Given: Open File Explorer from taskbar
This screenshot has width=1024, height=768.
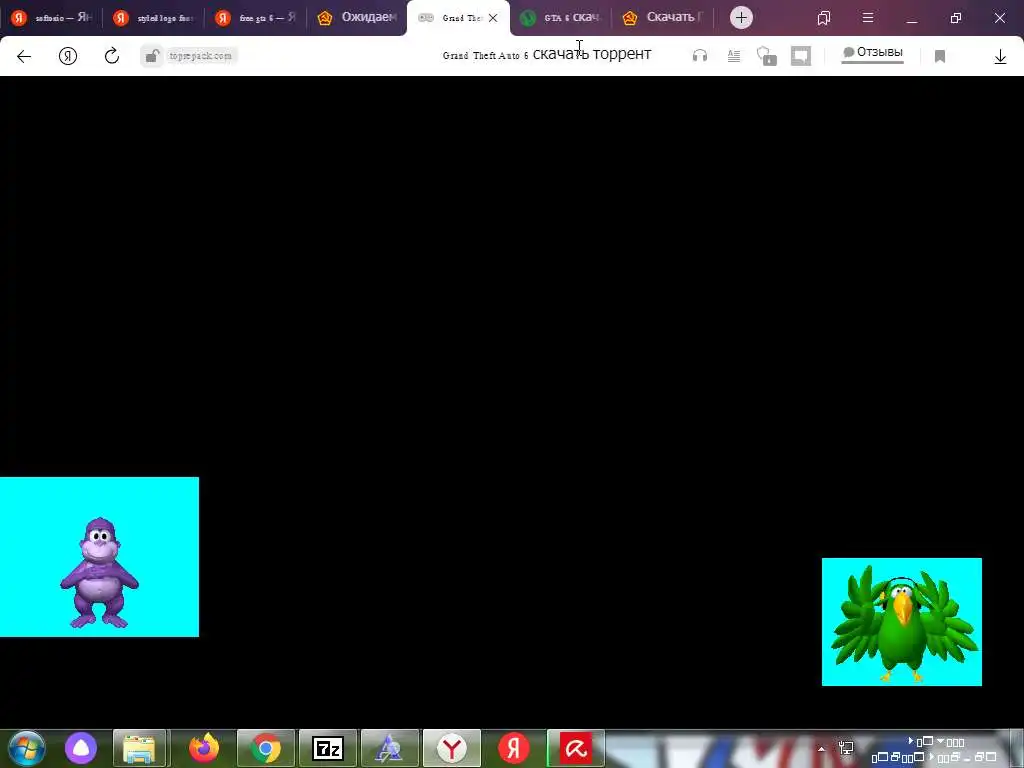Looking at the screenshot, I should coord(140,748).
